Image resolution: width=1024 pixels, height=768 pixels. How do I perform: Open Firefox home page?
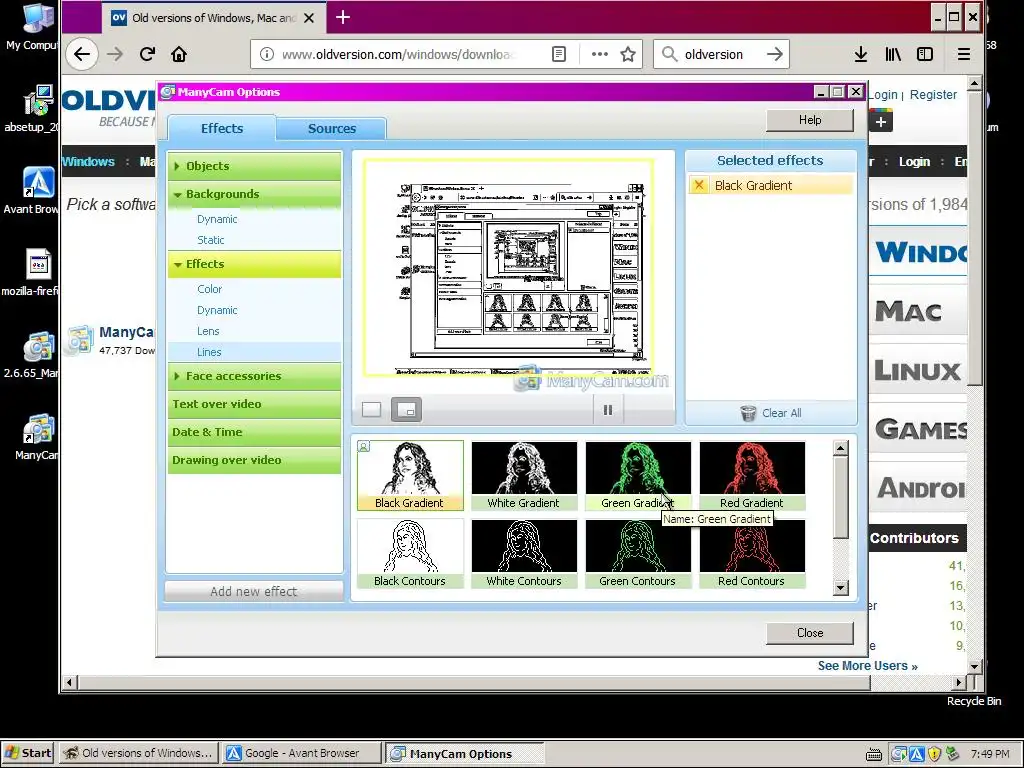click(179, 54)
